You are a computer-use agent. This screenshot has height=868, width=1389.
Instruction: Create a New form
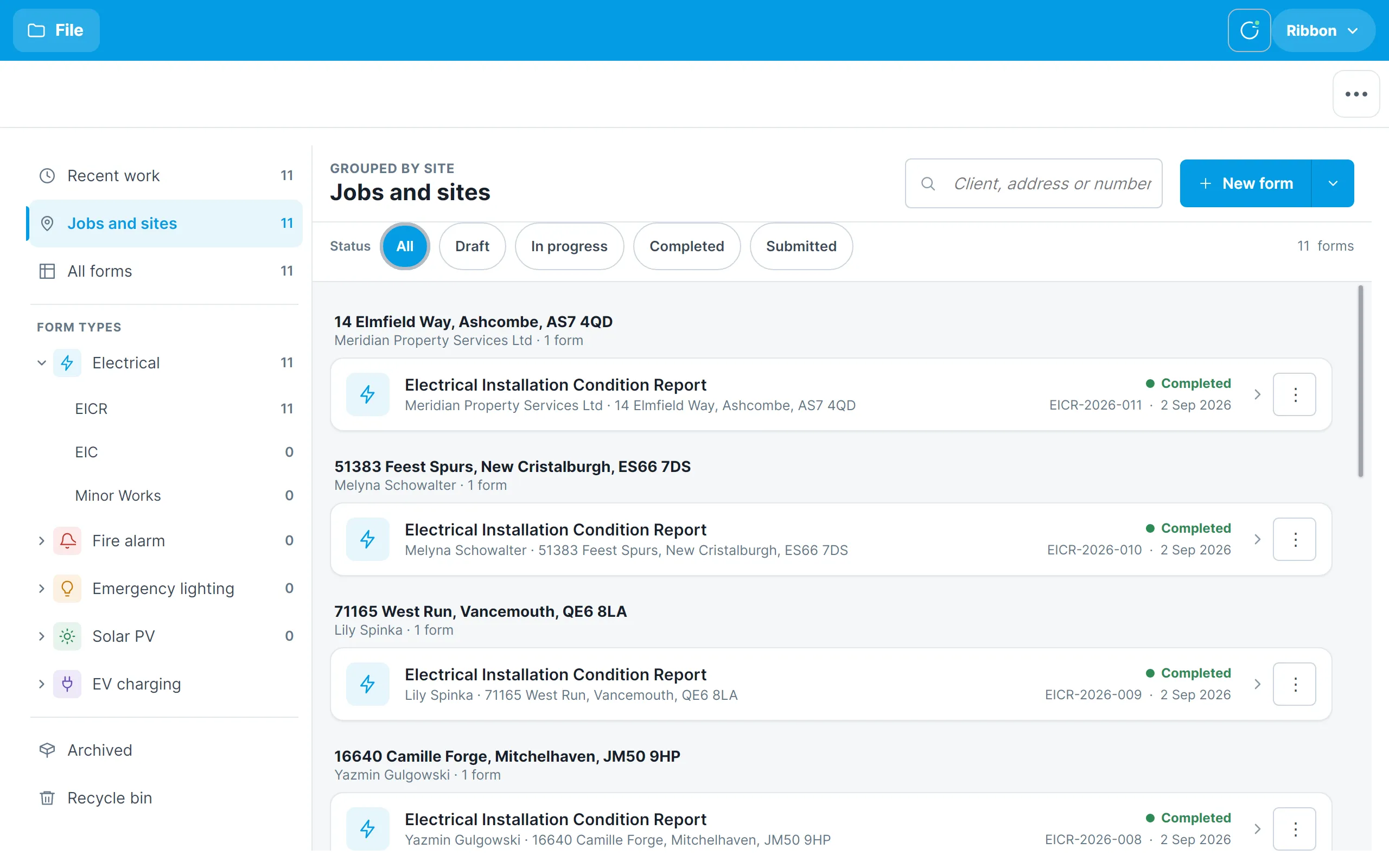1246,184
